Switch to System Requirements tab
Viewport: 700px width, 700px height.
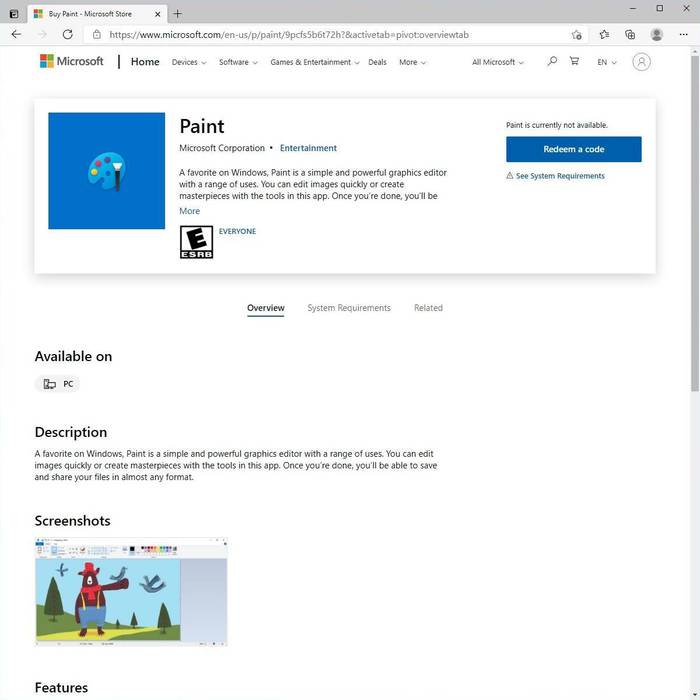click(x=349, y=308)
